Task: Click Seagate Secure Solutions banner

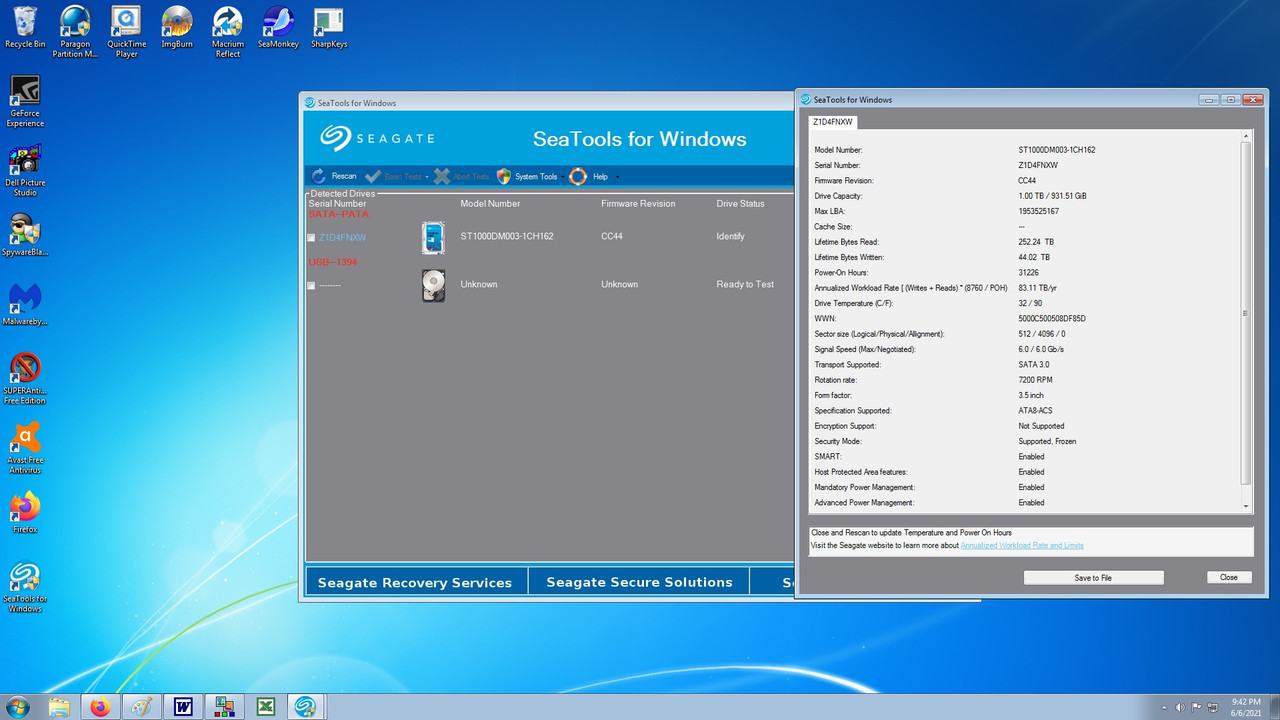Action: [x=639, y=582]
